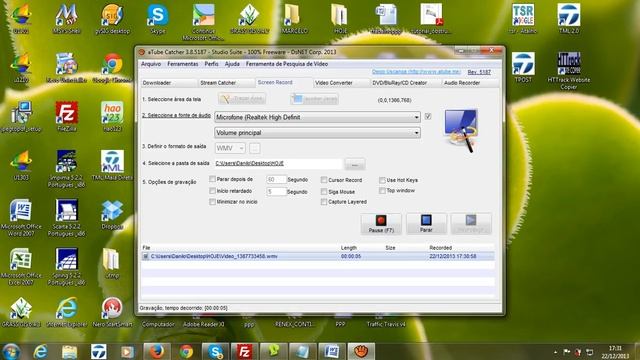Open the Perfis menu
Screen dimensions: 640x360
click(x=211, y=64)
